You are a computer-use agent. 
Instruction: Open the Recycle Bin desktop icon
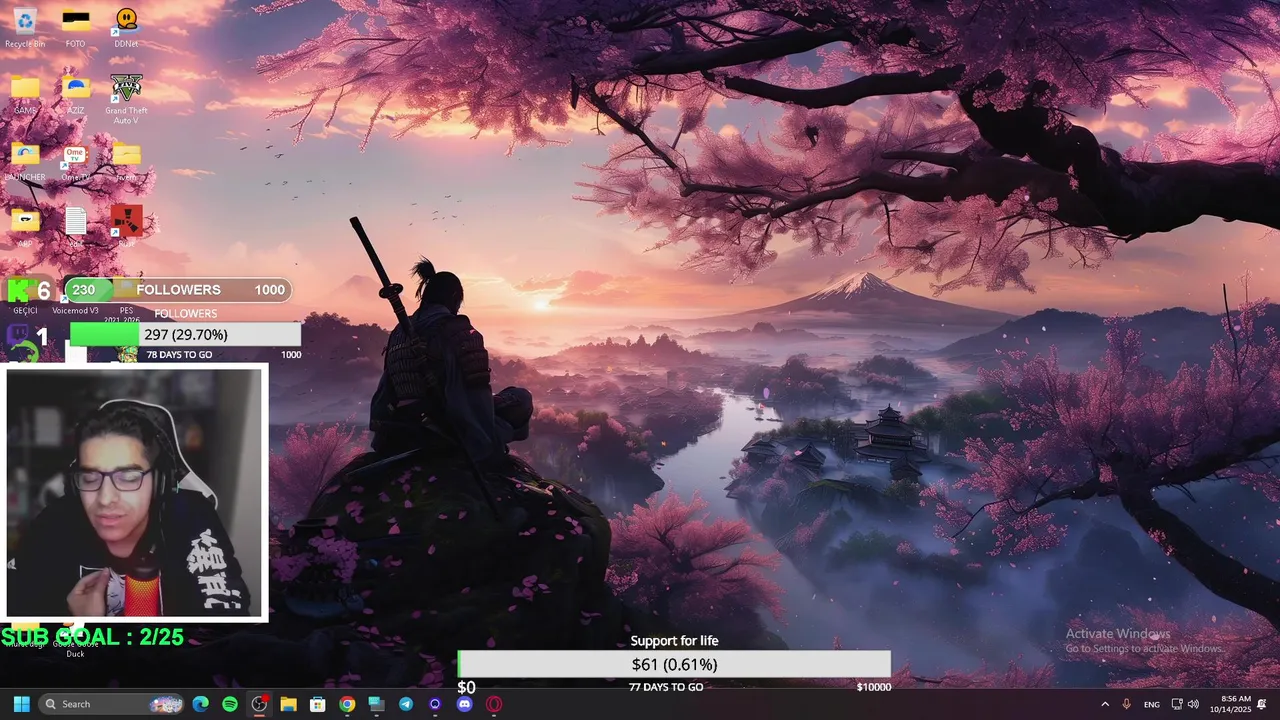pyautogui.click(x=25, y=27)
